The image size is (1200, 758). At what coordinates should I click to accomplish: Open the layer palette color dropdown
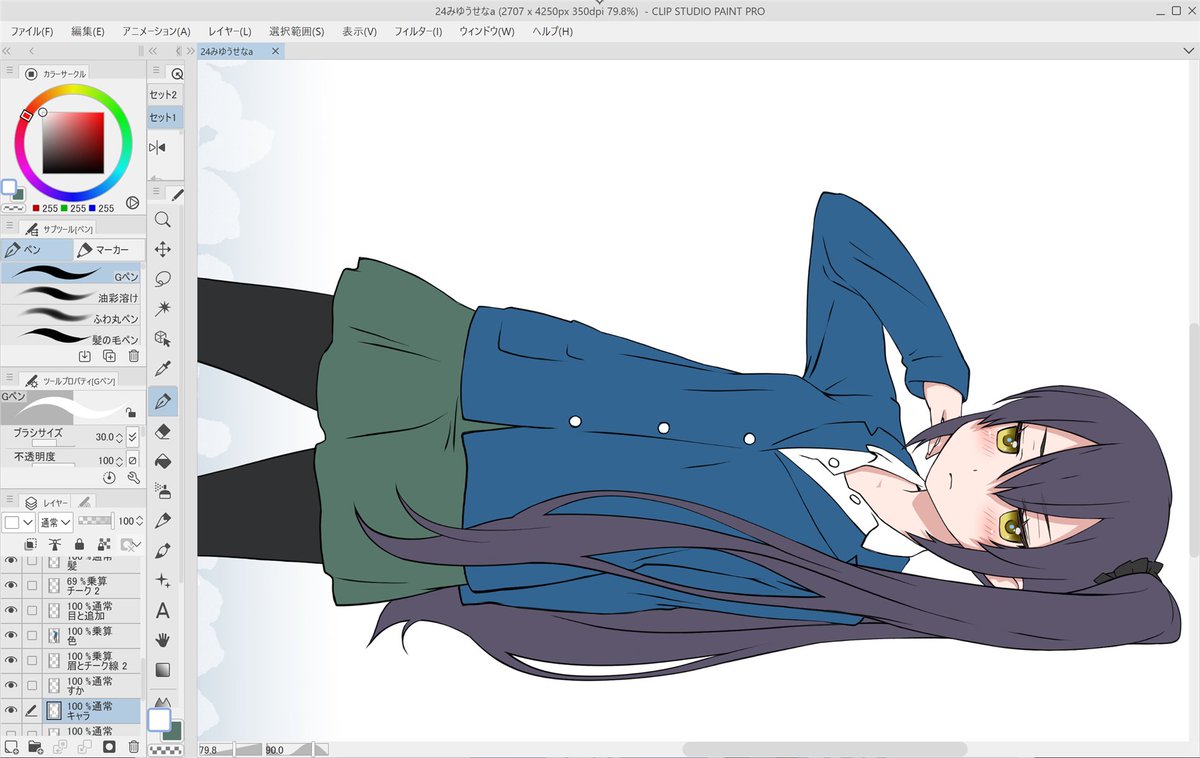[18, 522]
